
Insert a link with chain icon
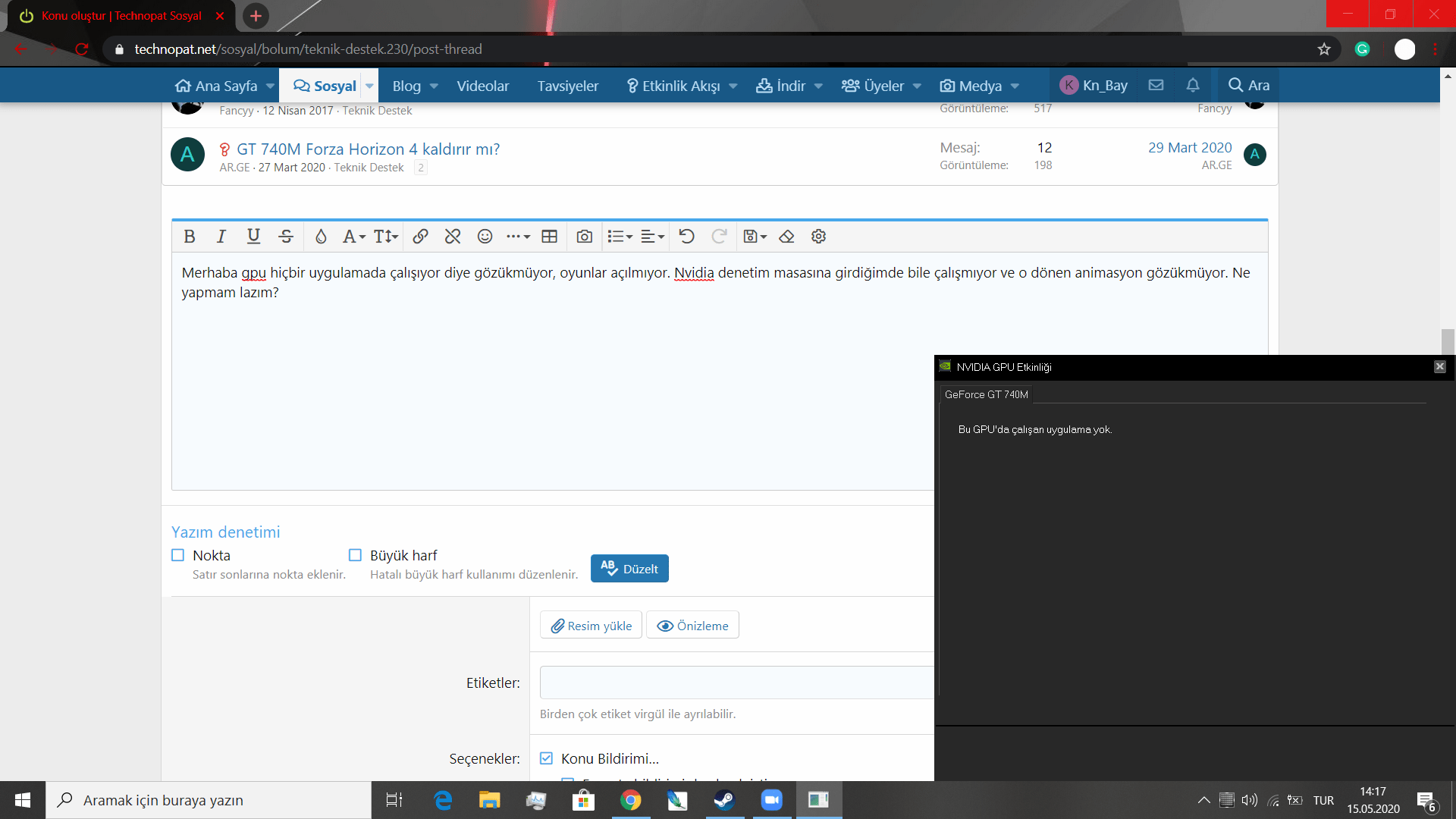point(420,237)
